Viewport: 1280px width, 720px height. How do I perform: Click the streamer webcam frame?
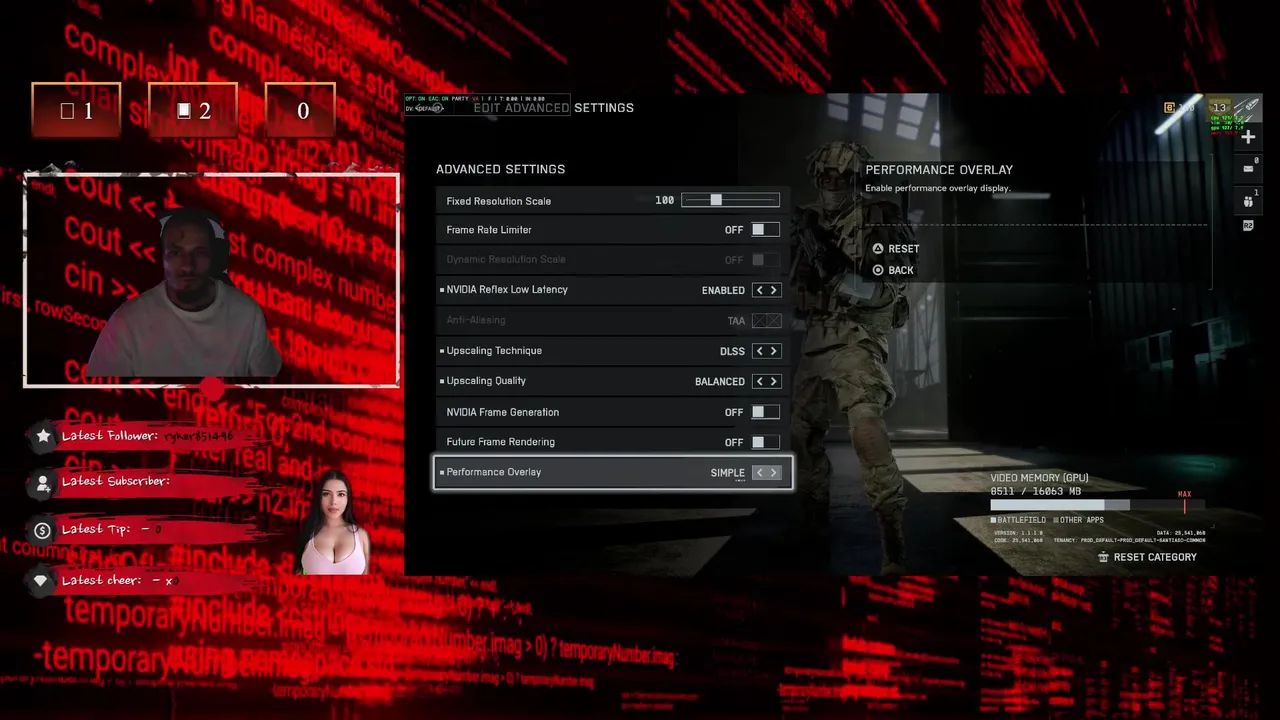pos(212,280)
